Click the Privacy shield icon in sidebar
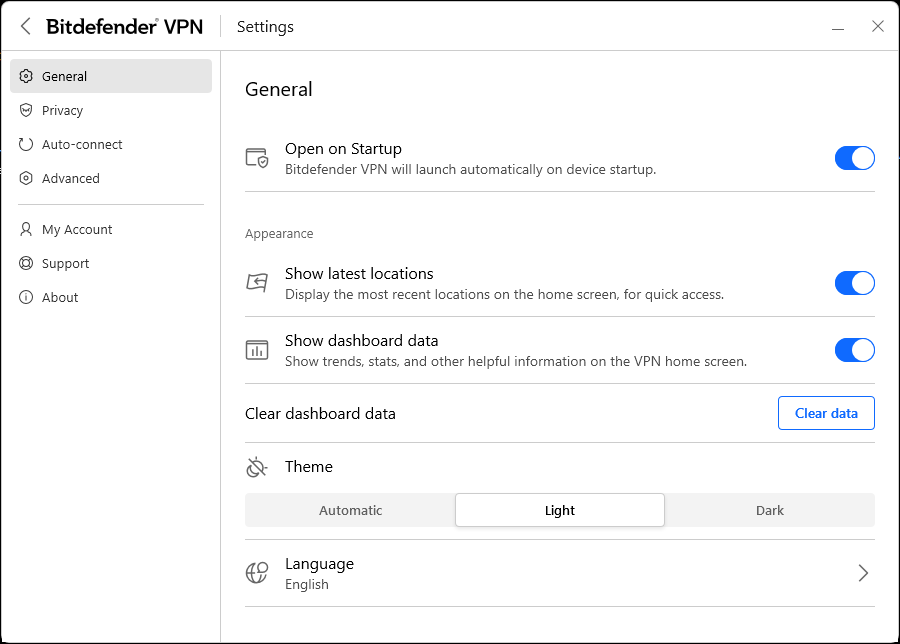The height and width of the screenshot is (644, 900). click(26, 111)
